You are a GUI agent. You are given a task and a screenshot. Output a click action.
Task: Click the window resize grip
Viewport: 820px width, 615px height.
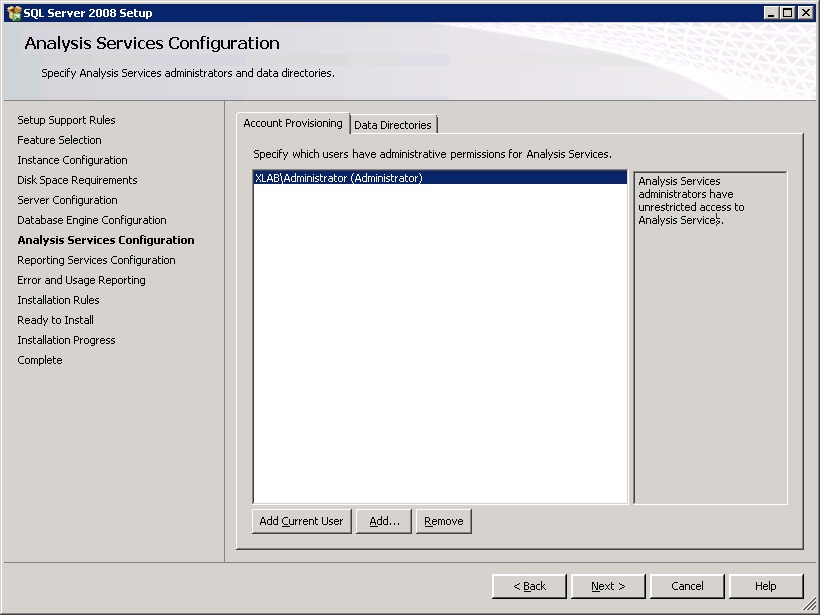pos(811,606)
